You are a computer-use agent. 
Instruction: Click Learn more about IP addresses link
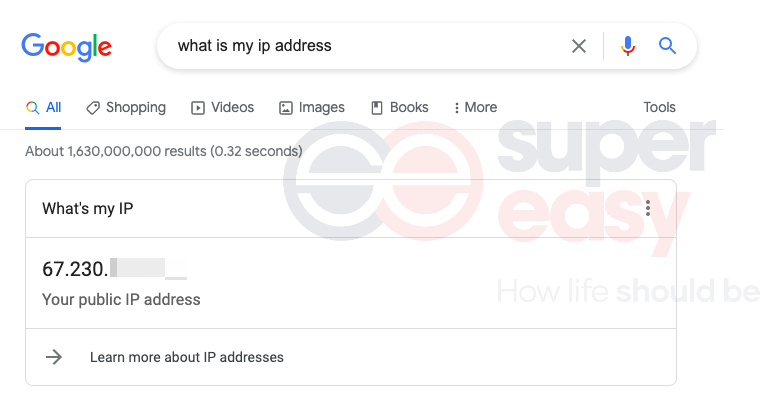[x=187, y=357]
